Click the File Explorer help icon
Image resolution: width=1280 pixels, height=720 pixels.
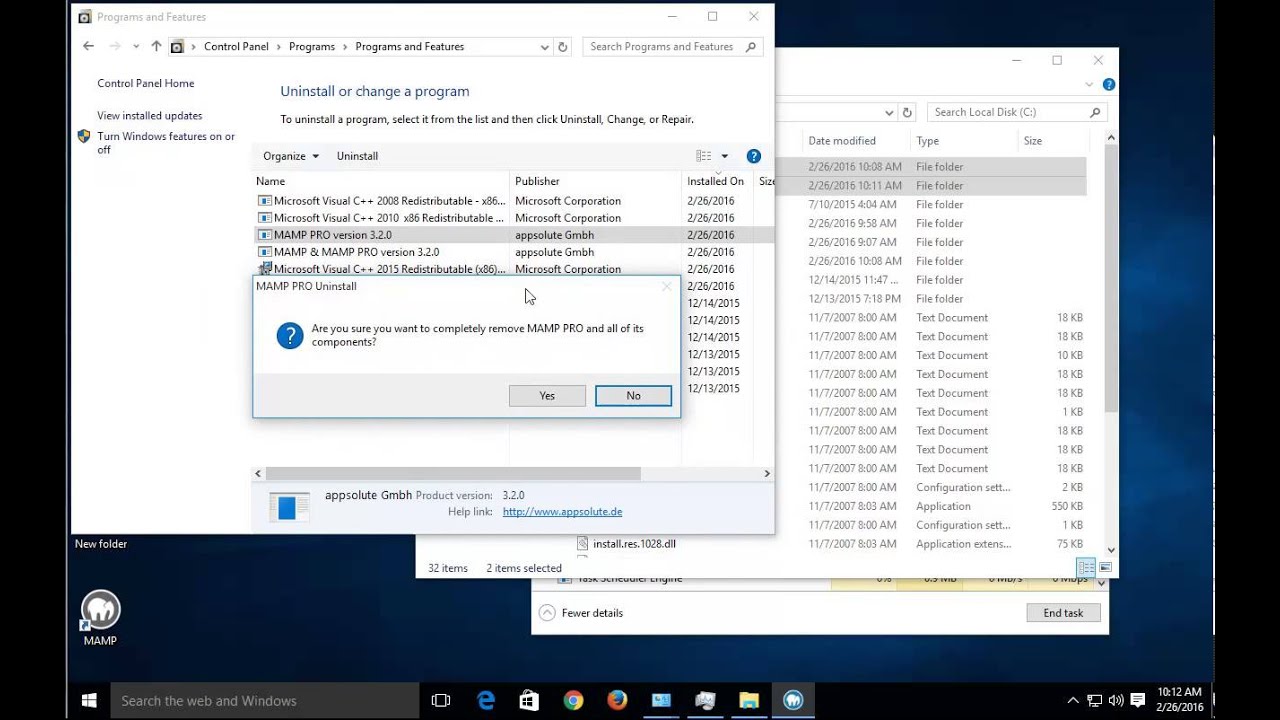point(1108,85)
